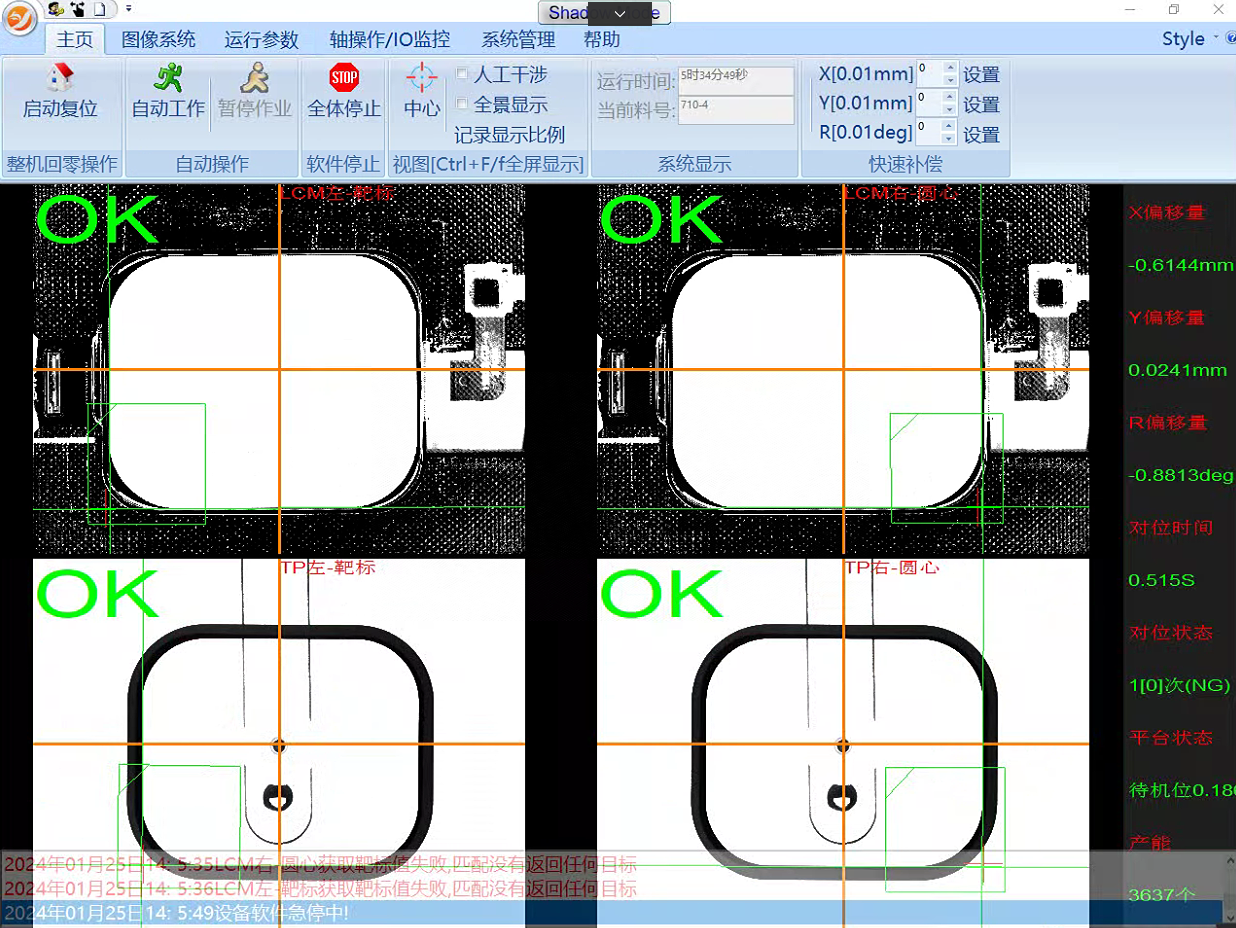Start 自动工作 with the green runner icon

[x=168, y=78]
